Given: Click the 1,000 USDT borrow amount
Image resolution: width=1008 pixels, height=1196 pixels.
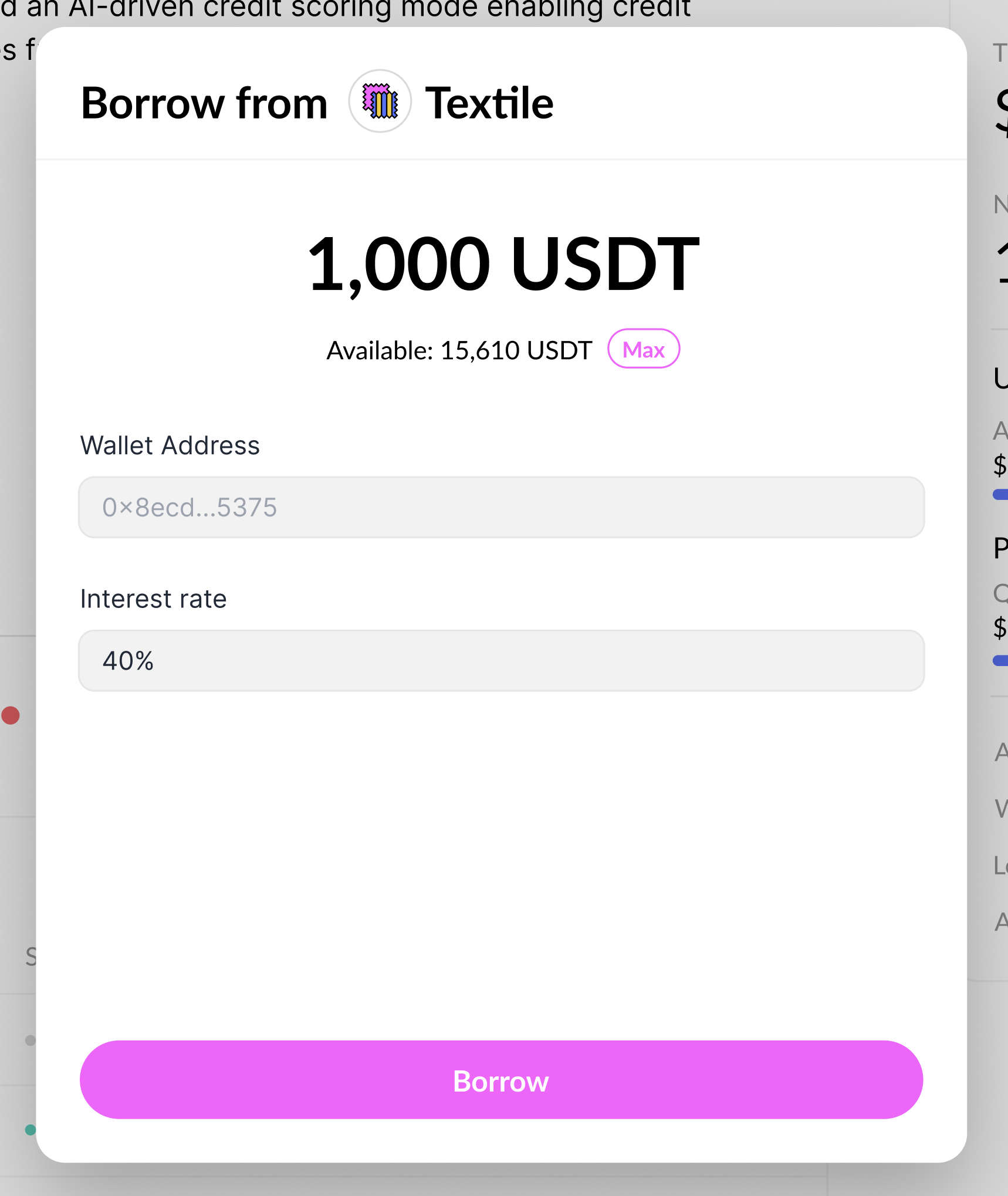Looking at the screenshot, I should 503,263.
